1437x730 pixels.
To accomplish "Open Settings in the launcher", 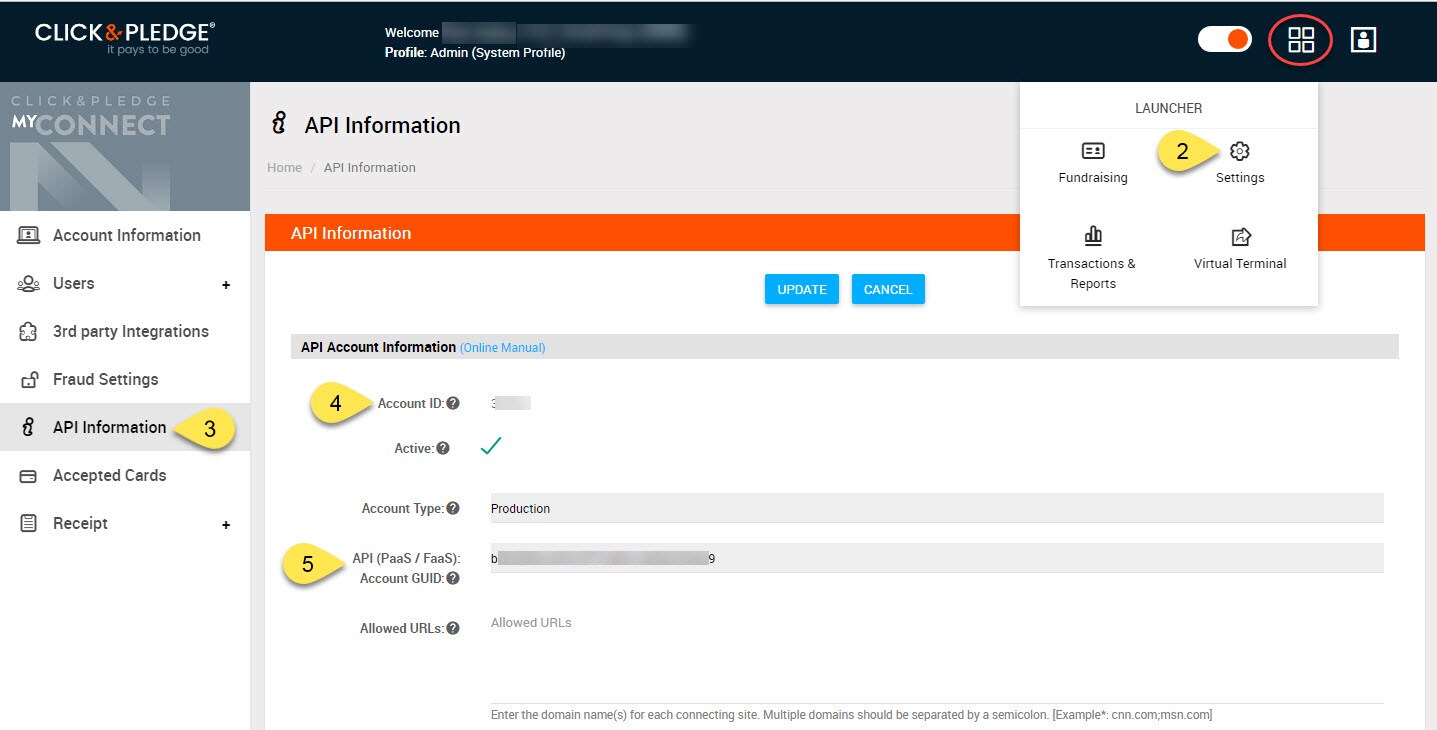I will pos(1240,163).
